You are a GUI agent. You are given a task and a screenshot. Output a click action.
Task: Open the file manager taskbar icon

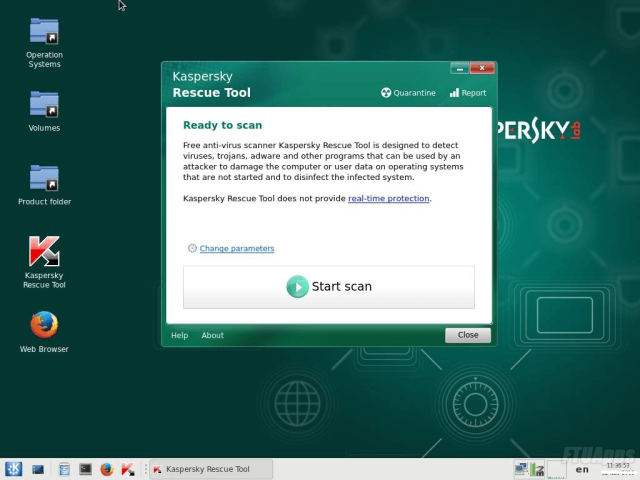64,469
